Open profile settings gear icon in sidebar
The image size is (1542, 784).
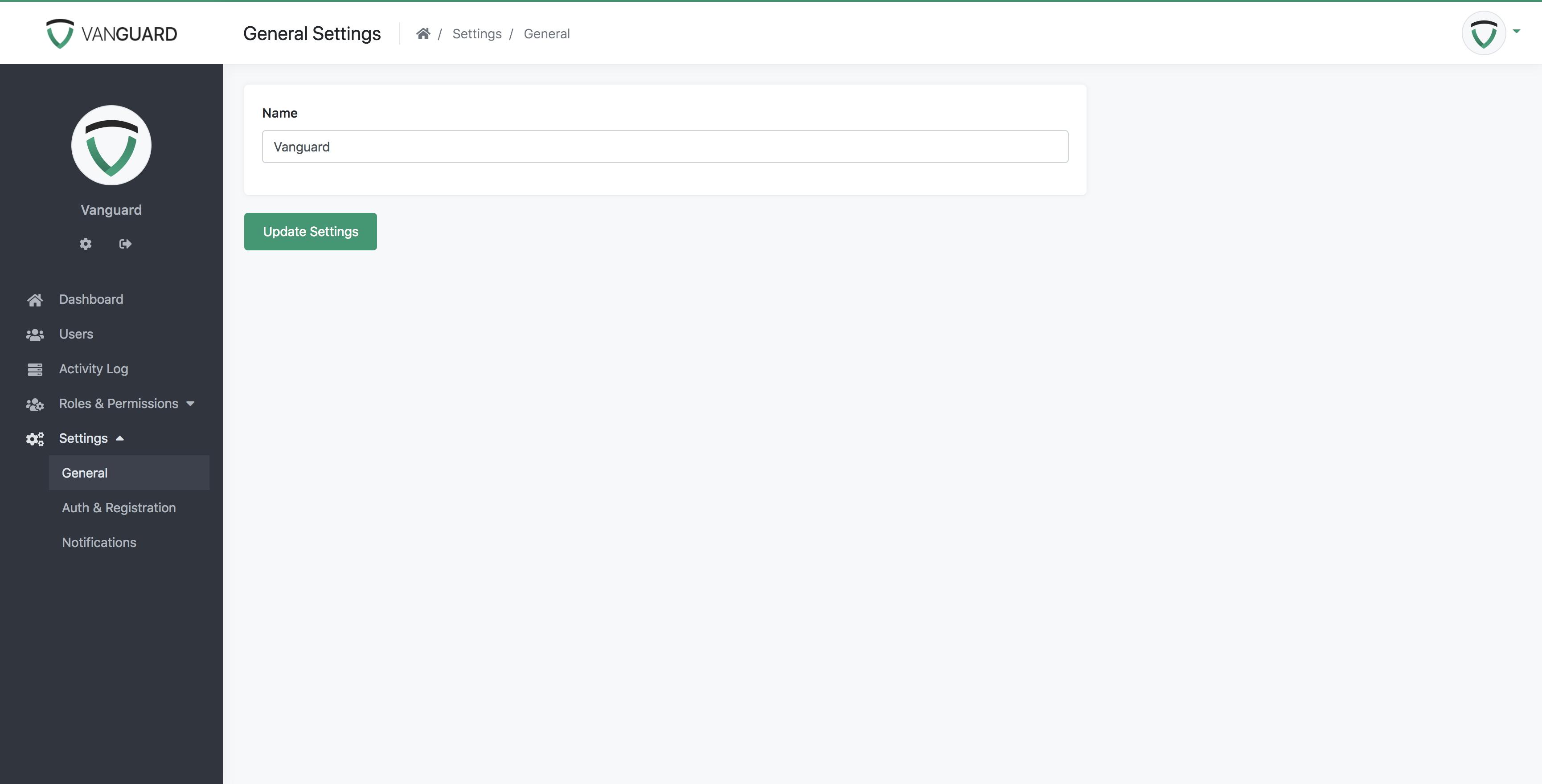[86, 244]
